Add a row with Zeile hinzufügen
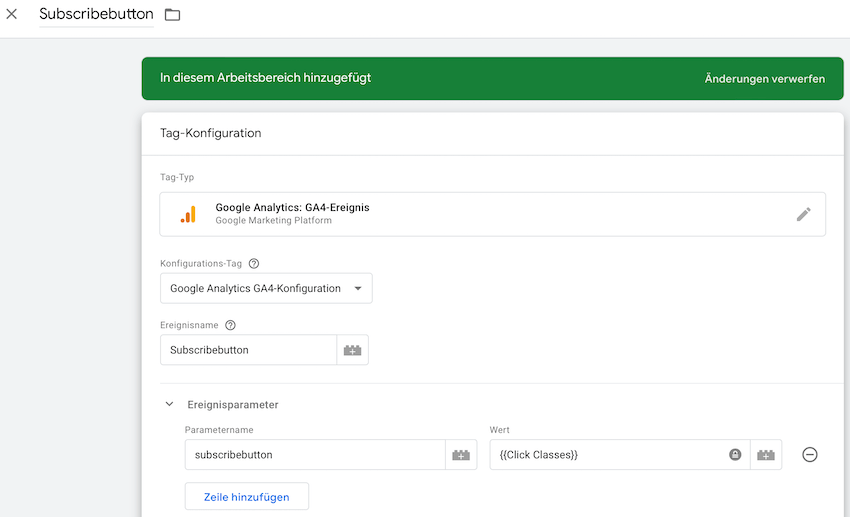The height and width of the screenshot is (517, 850). (247, 497)
